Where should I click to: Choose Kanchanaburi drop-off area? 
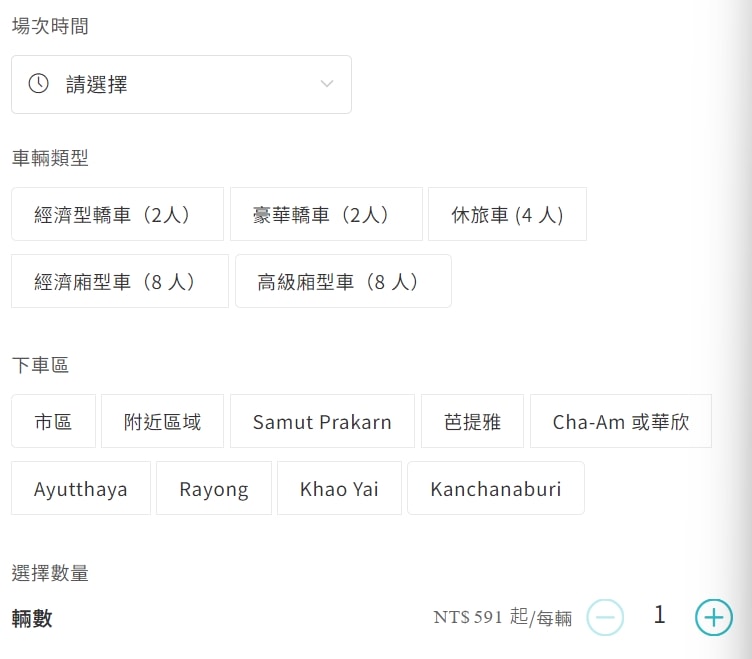coord(496,488)
